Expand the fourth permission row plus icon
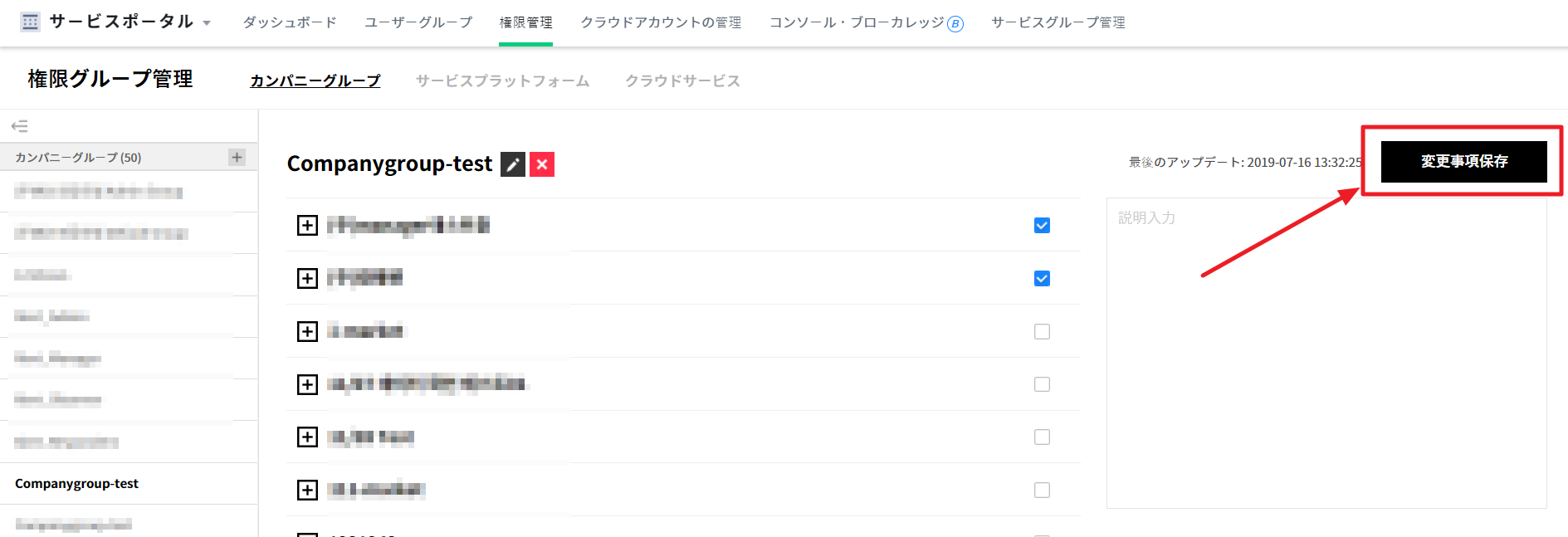Viewport: 1568px width, 537px height. [307, 384]
